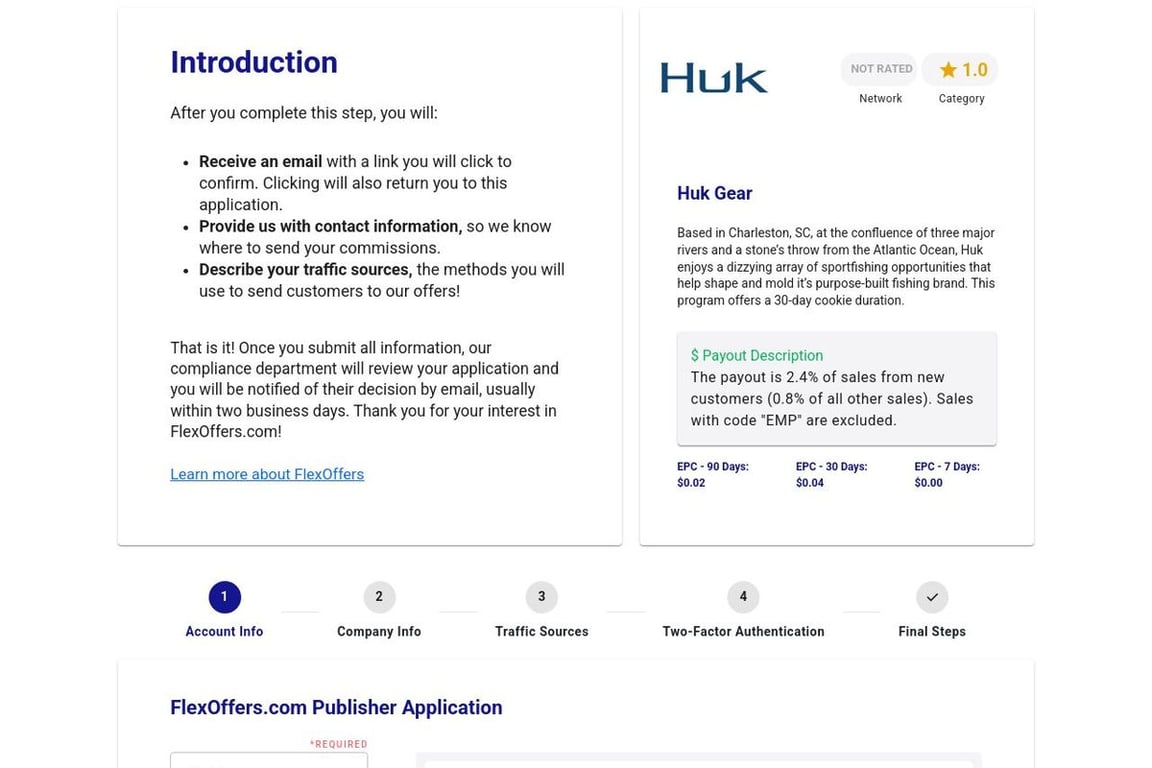Click 'Describe your traffic sources' text

coord(305,270)
